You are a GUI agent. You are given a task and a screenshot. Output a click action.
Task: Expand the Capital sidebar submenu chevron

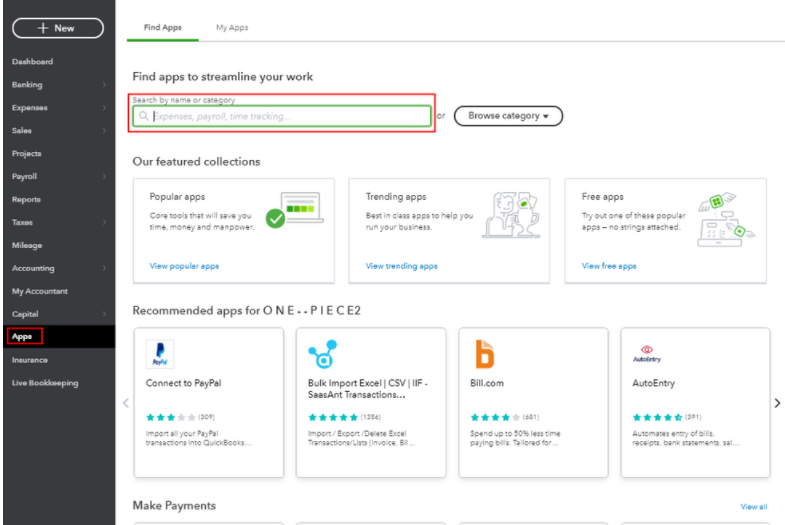tap(104, 314)
